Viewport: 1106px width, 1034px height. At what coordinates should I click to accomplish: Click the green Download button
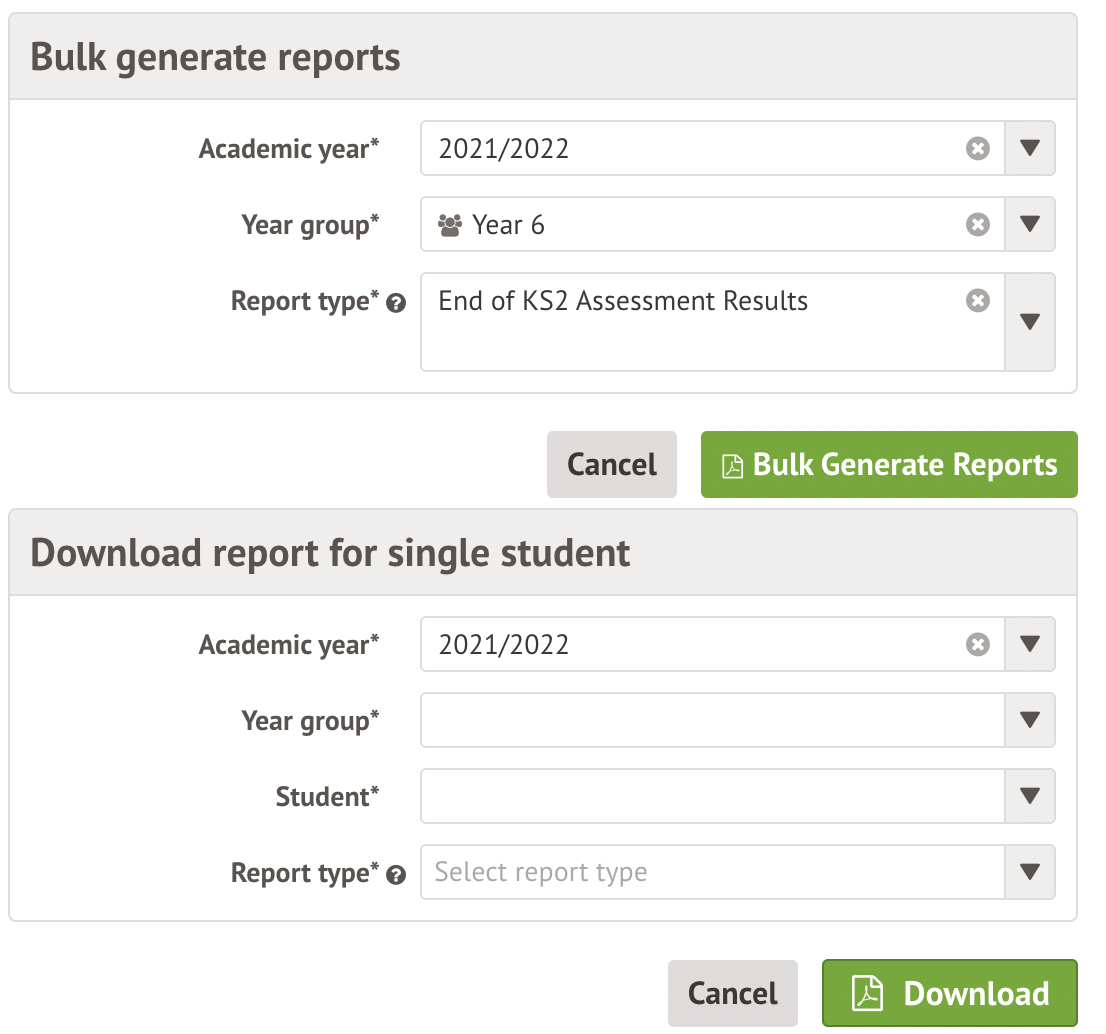pyautogui.click(x=949, y=993)
